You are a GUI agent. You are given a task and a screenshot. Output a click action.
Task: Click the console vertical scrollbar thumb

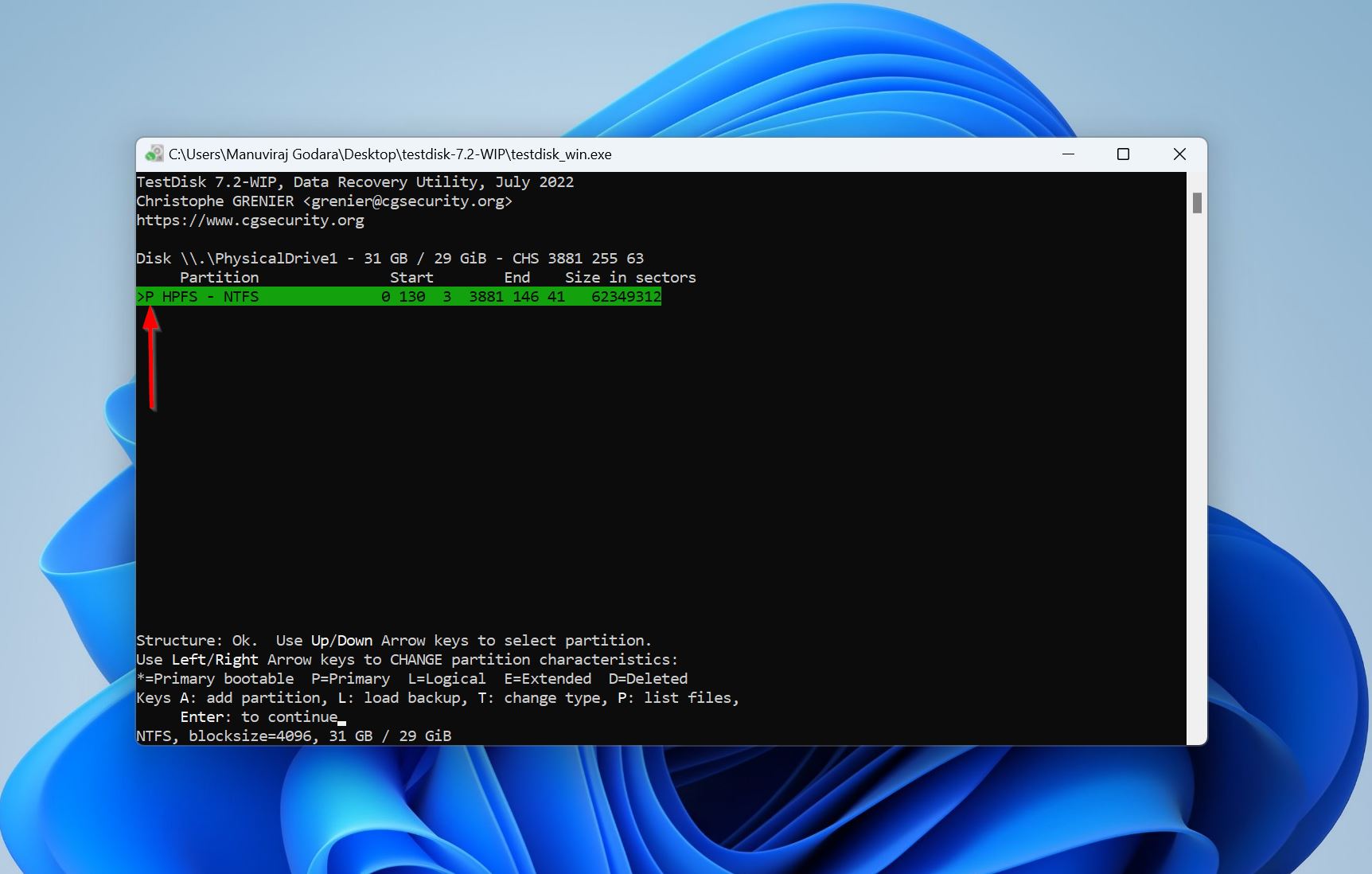point(1197,203)
